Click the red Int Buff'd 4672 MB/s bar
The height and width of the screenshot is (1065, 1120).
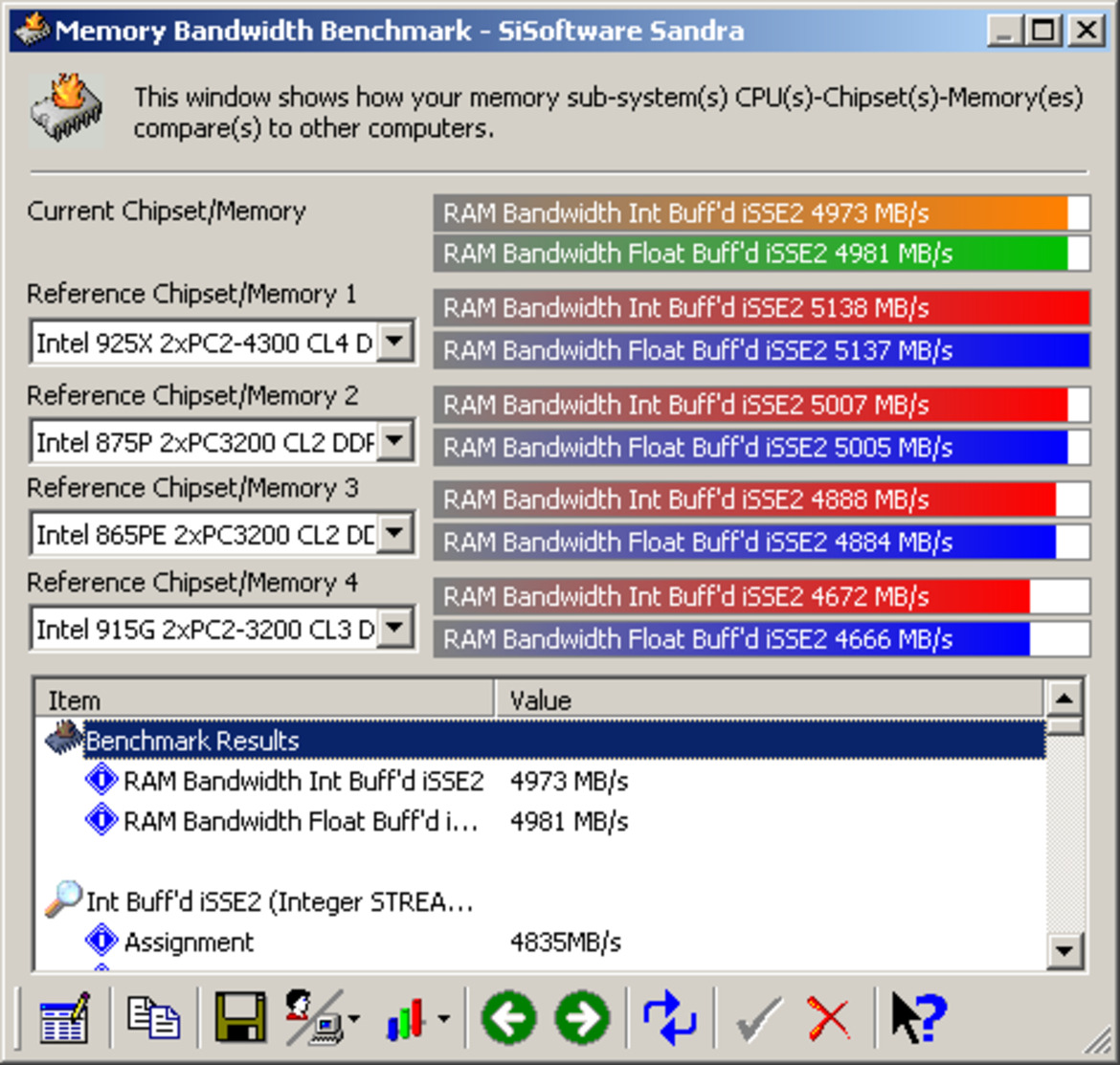[761, 596]
